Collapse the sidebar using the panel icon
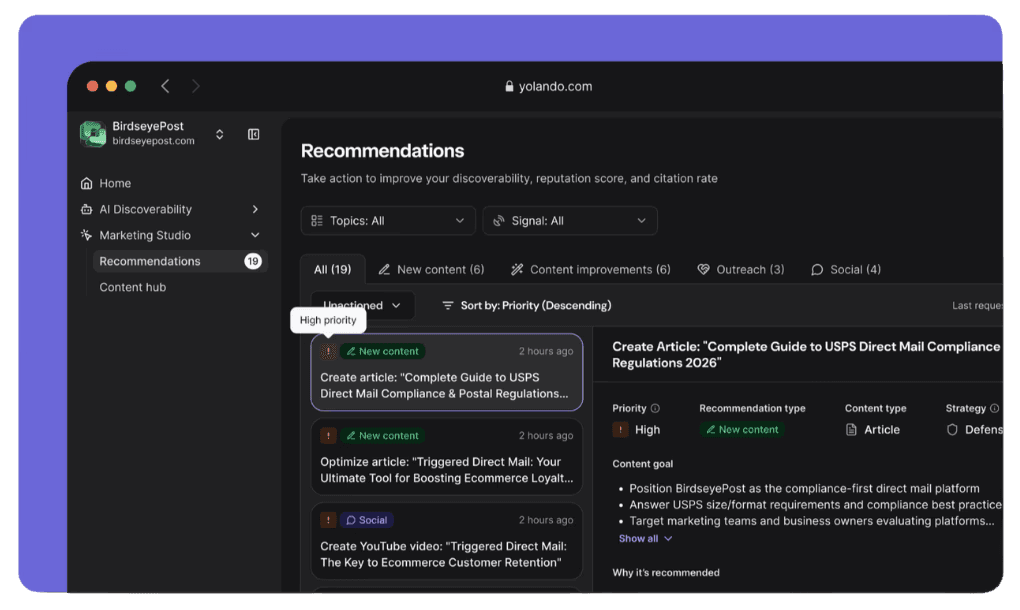The width and height of the screenshot is (1020, 610). (253, 133)
